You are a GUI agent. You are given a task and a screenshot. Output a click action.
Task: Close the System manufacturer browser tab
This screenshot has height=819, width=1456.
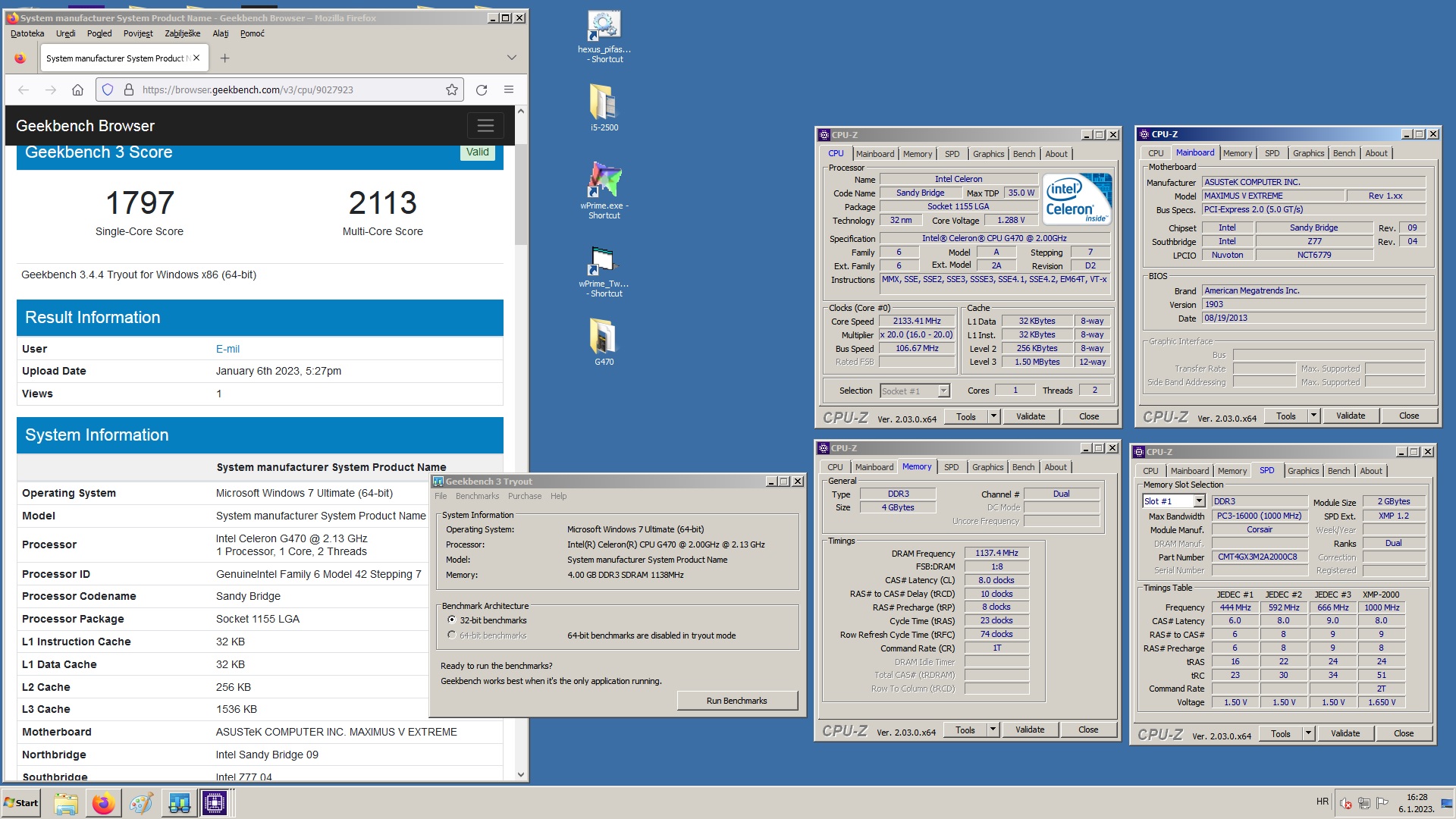coord(196,58)
